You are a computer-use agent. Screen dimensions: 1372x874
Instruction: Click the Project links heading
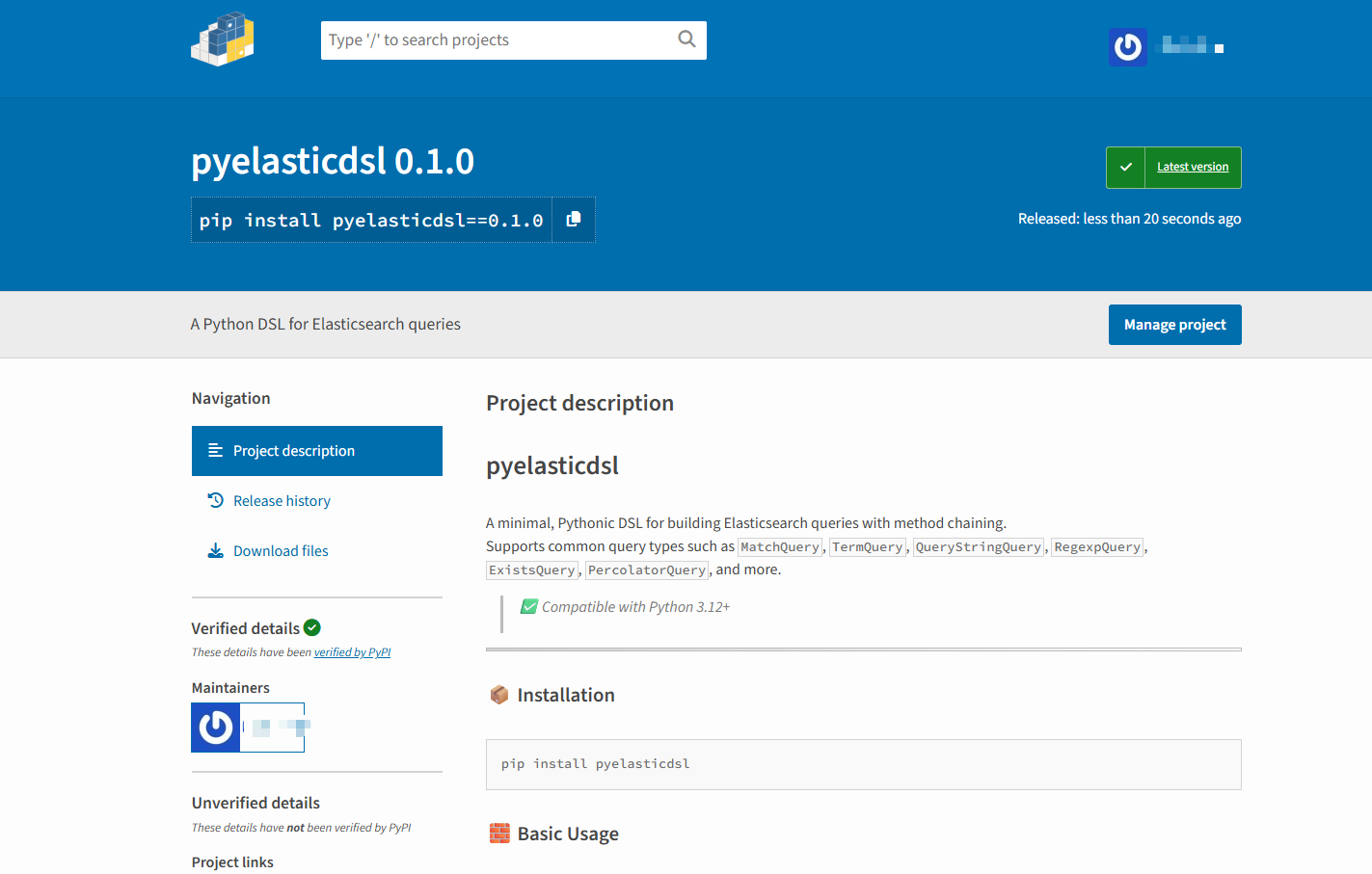[232, 862]
